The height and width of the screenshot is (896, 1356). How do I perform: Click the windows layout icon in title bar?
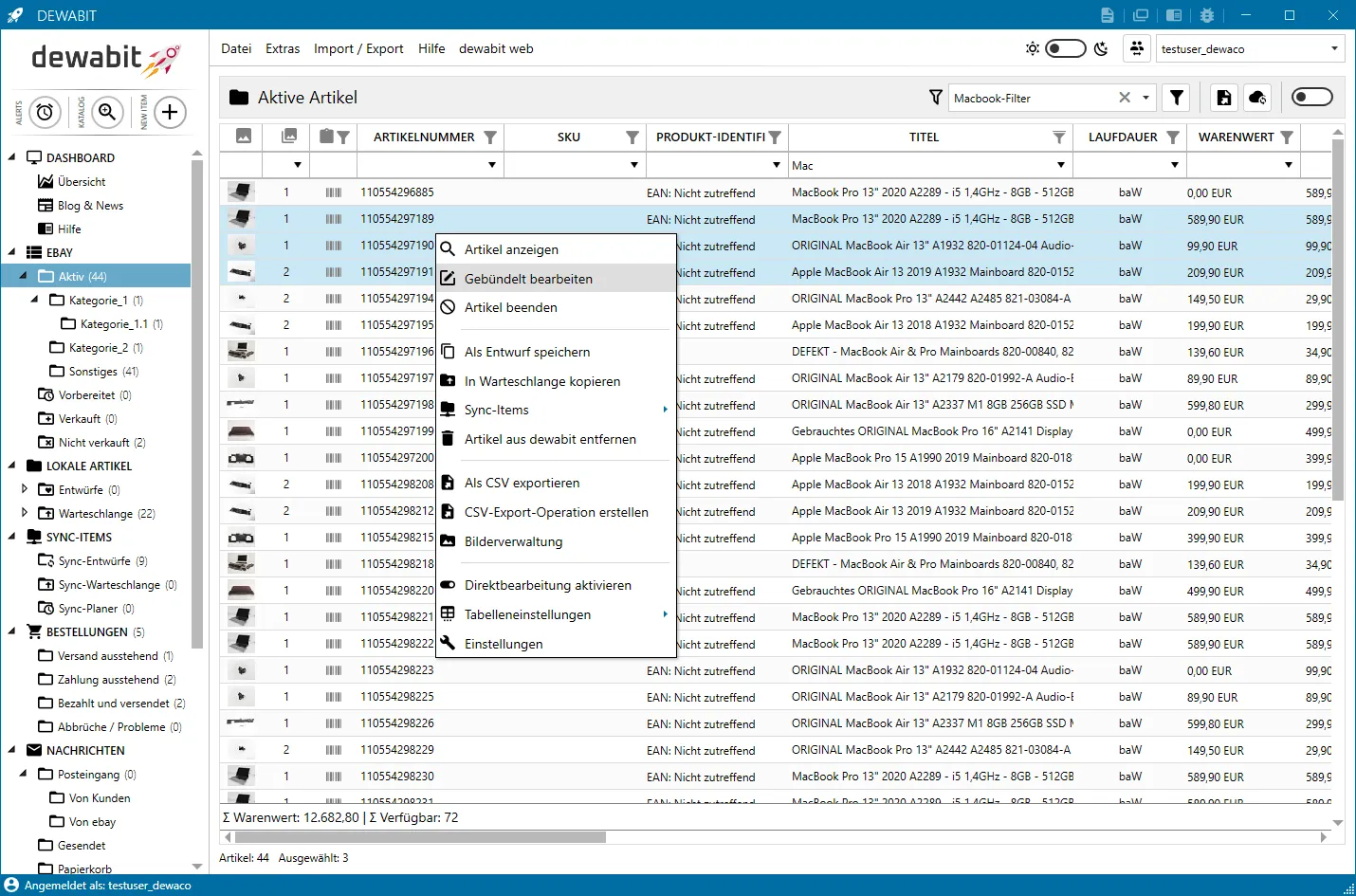[1141, 15]
